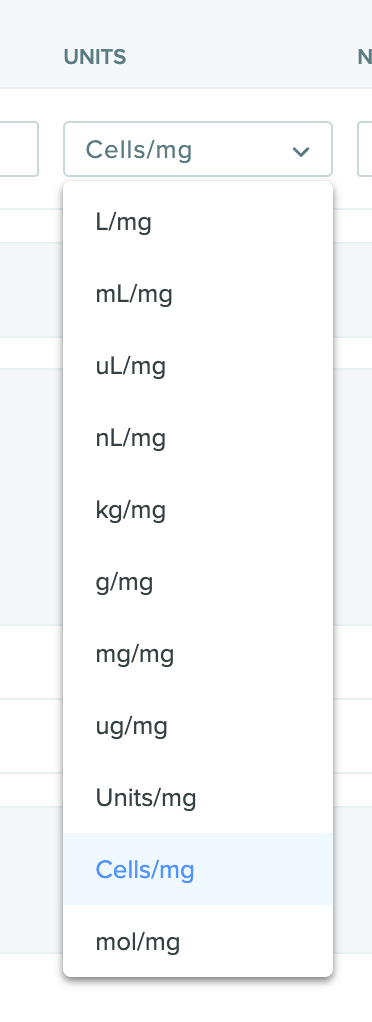Click the chevron arrow in the Units dropdown
Screen dimensions: 372x1022
pos(300,152)
